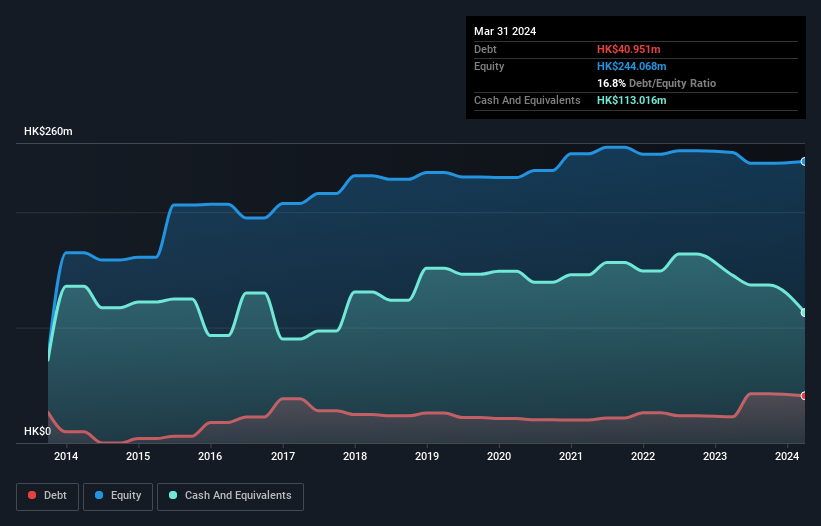Click the 2015 x-axis label

(138, 456)
